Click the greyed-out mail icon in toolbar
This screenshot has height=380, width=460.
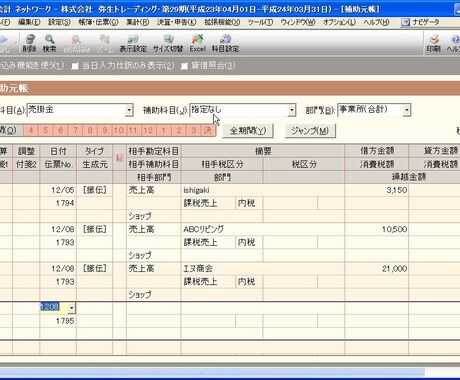point(104,39)
